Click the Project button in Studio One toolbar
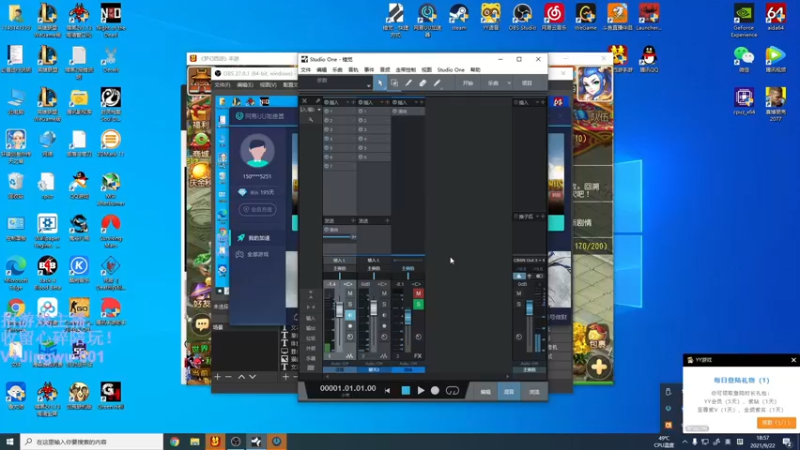Image resolution: width=800 pixels, height=450 pixels. [527, 83]
